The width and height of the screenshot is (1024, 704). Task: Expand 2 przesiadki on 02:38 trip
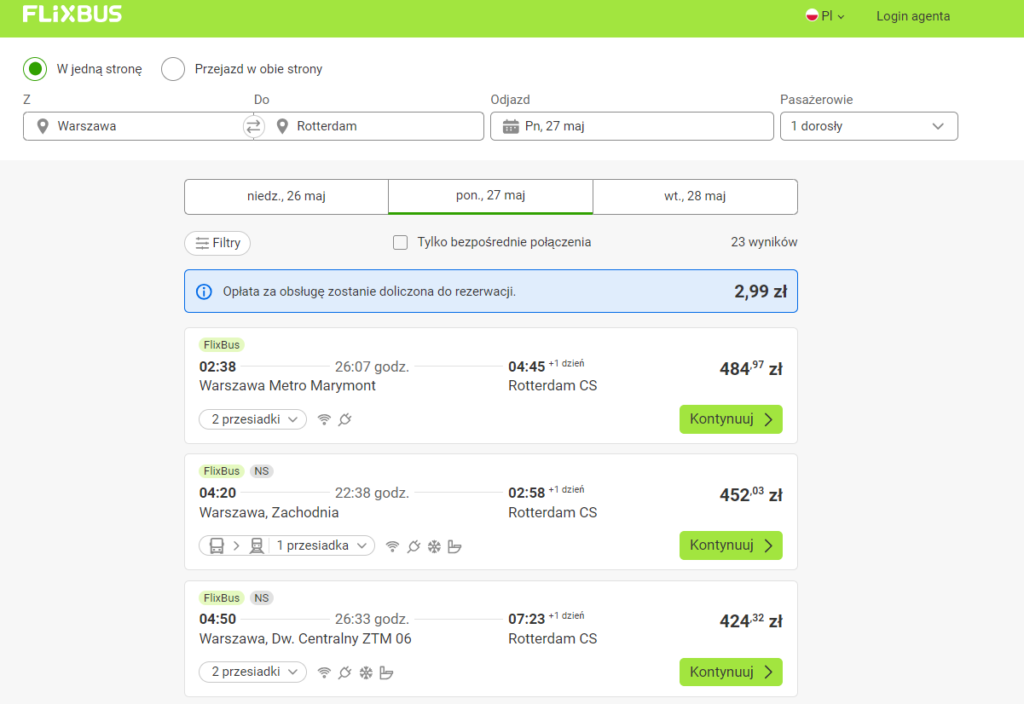pos(253,420)
